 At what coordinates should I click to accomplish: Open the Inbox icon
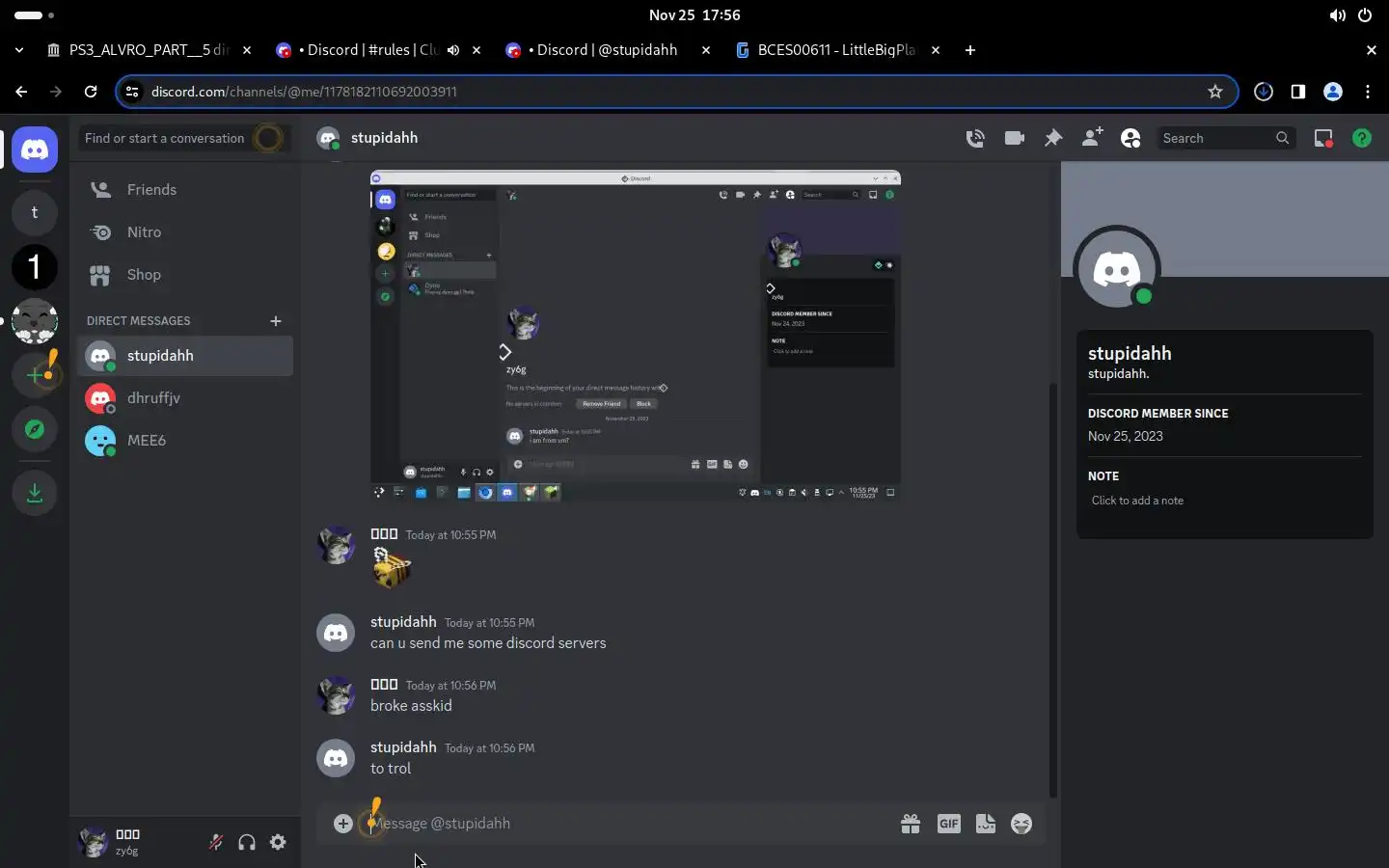(1323, 138)
